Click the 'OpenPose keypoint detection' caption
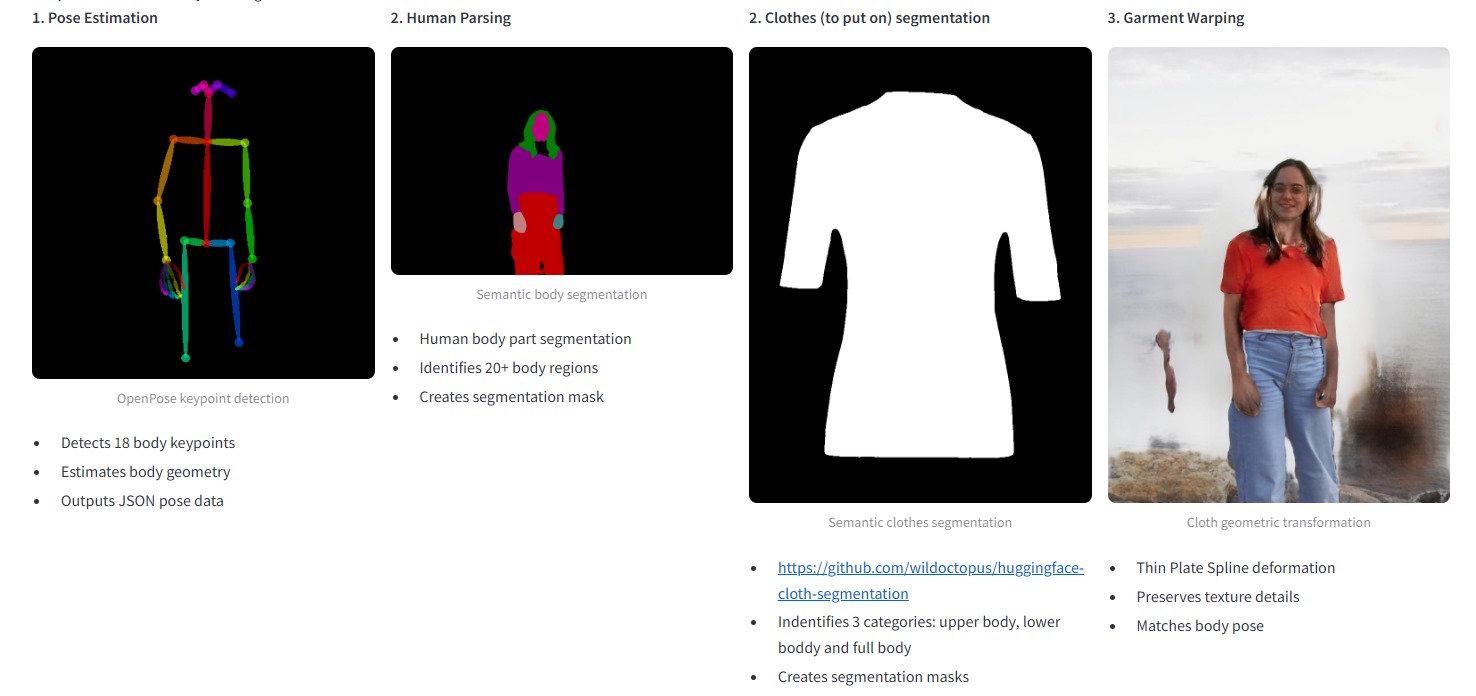This screenshot has height=696, width=1476. pyautogui.click(x=203, y=398)
